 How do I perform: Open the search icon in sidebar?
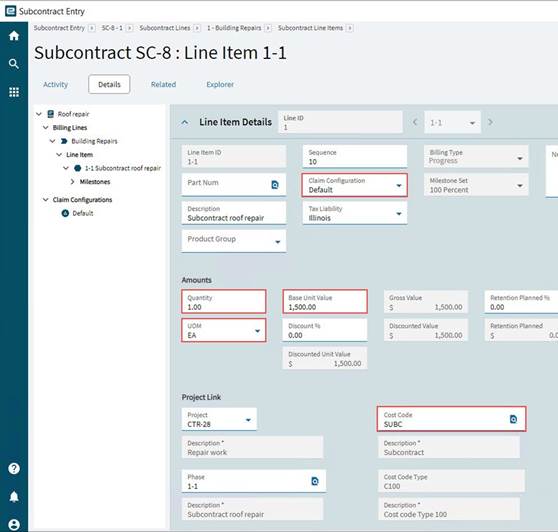point(14,64)
